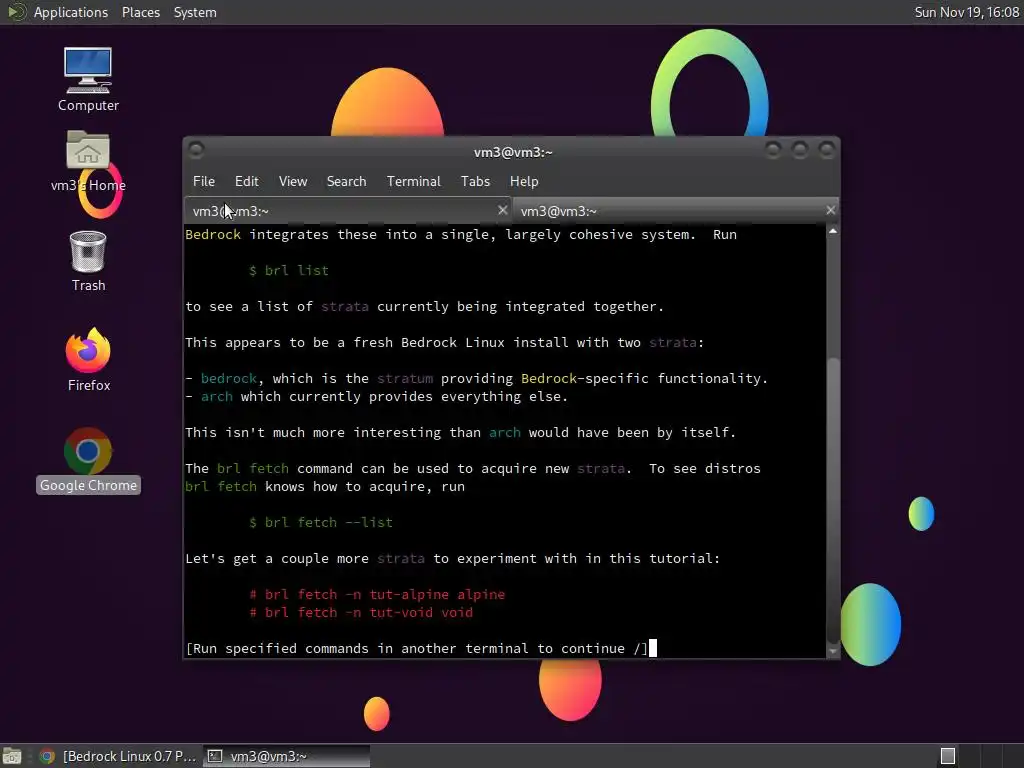The width and height of the screenshot is (1024, 768).
Task: Close the second terminal tab
Action: [830, 210]
